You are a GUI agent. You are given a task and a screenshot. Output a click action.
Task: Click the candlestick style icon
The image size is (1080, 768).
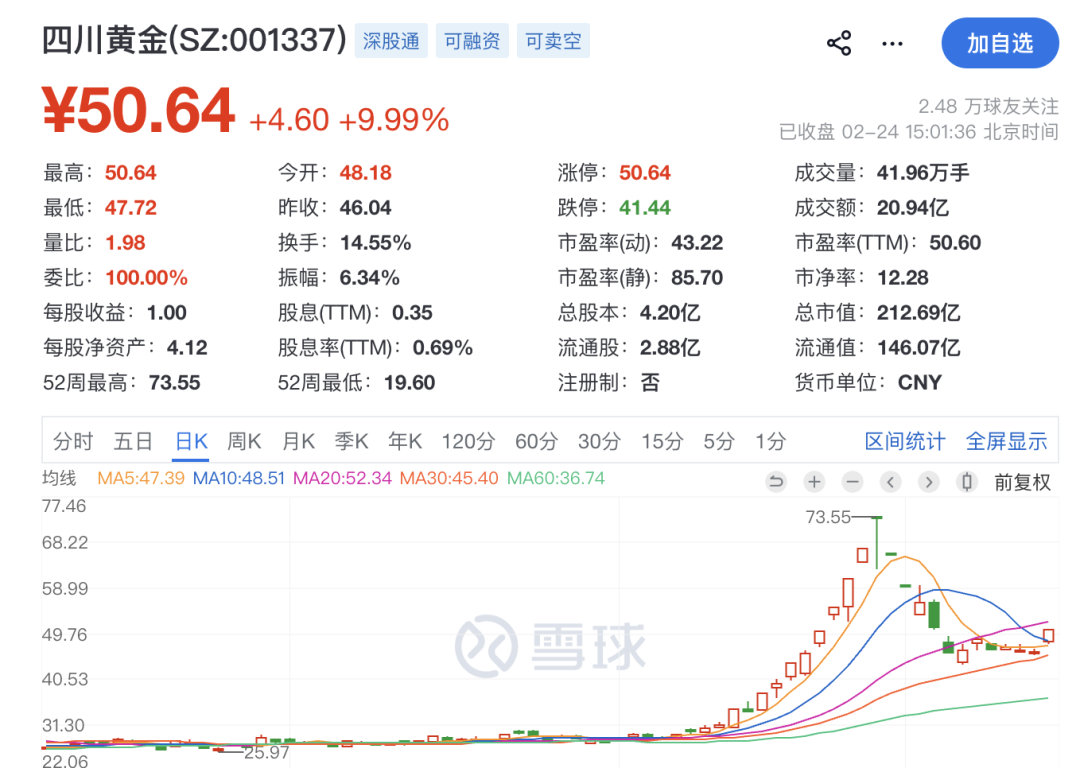click(967, 481)
